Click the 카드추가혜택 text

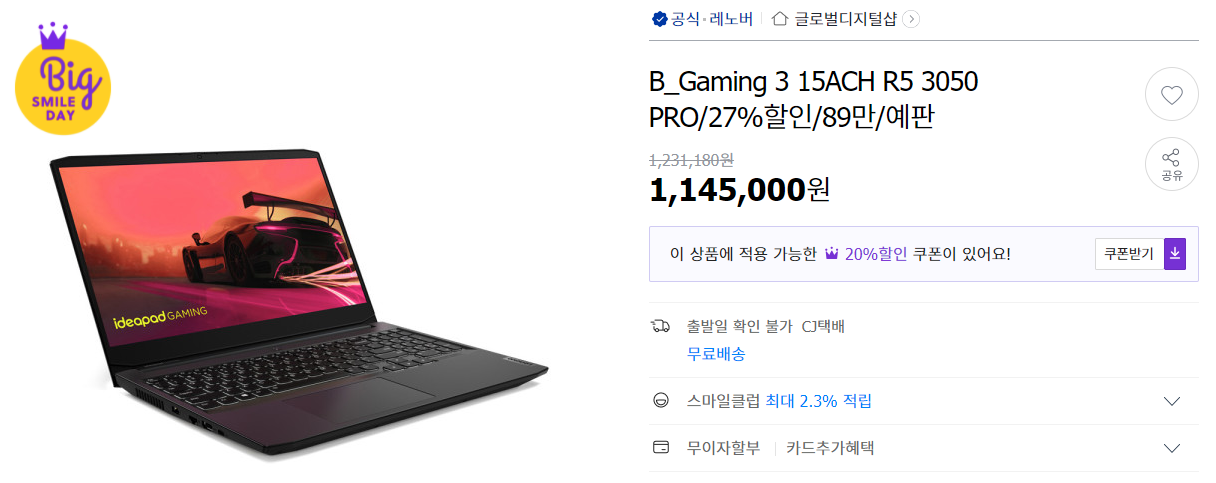click(x=830, y=448)
